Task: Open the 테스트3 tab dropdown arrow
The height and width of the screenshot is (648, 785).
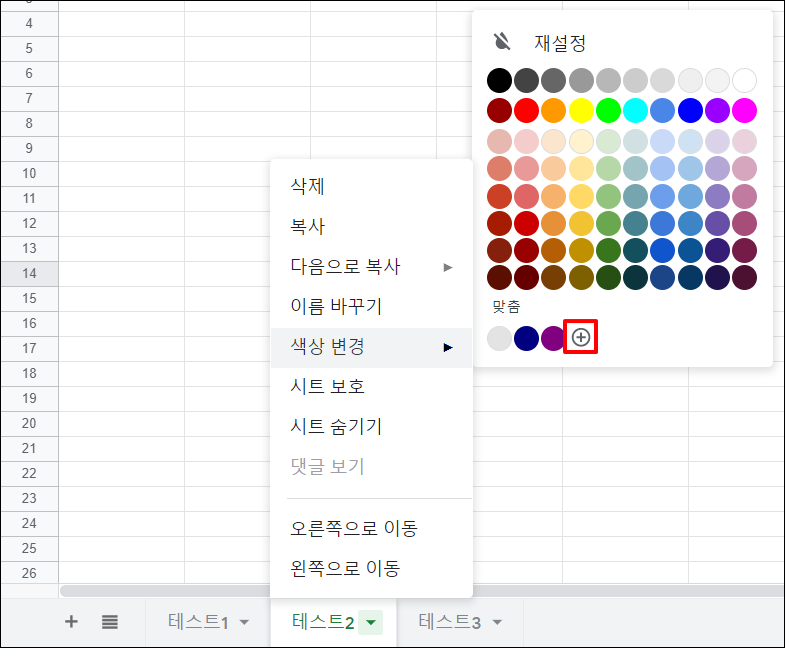Action: [497, 623]
